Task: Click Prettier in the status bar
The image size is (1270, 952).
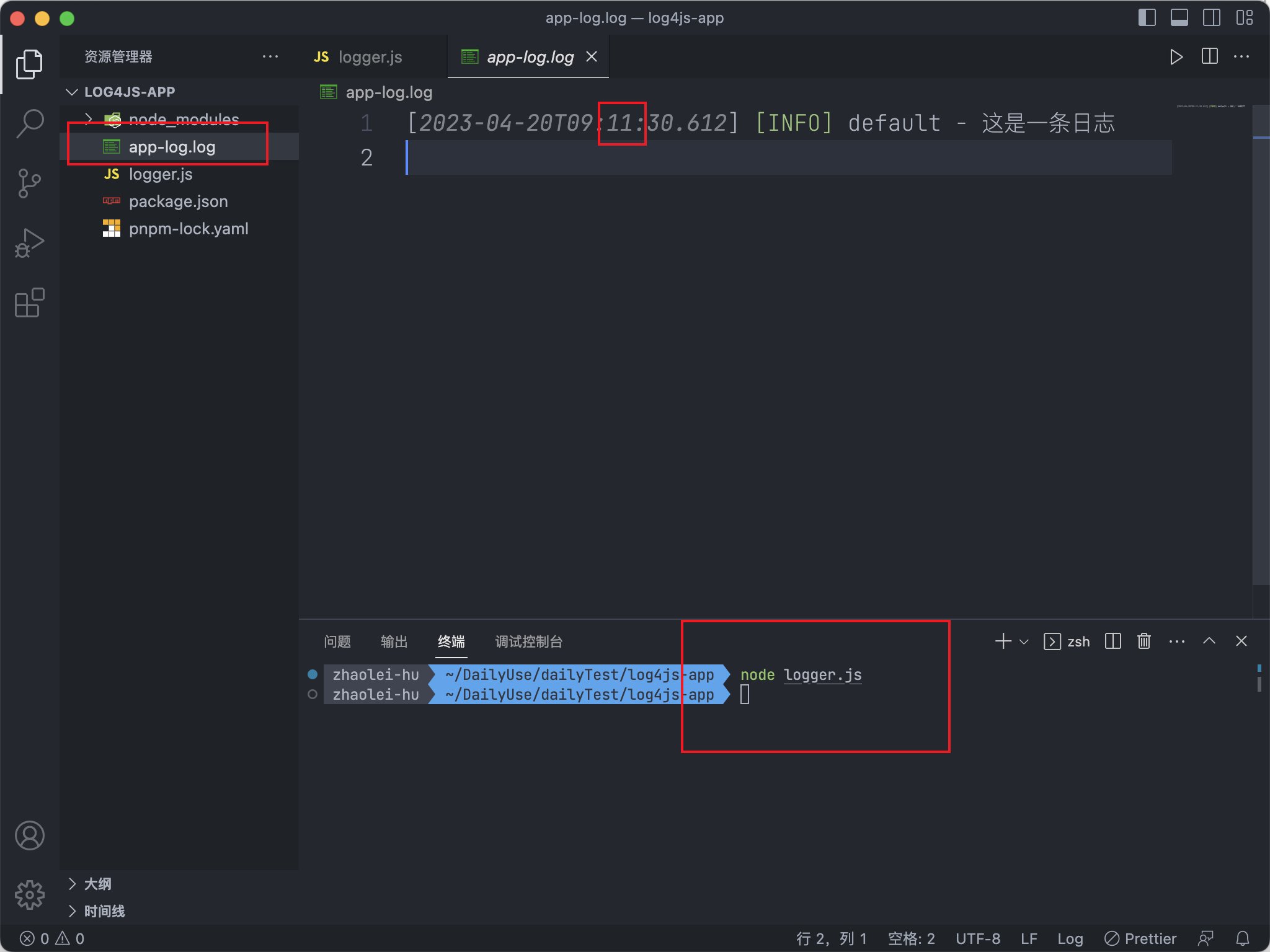Action: pos(1141,938)
